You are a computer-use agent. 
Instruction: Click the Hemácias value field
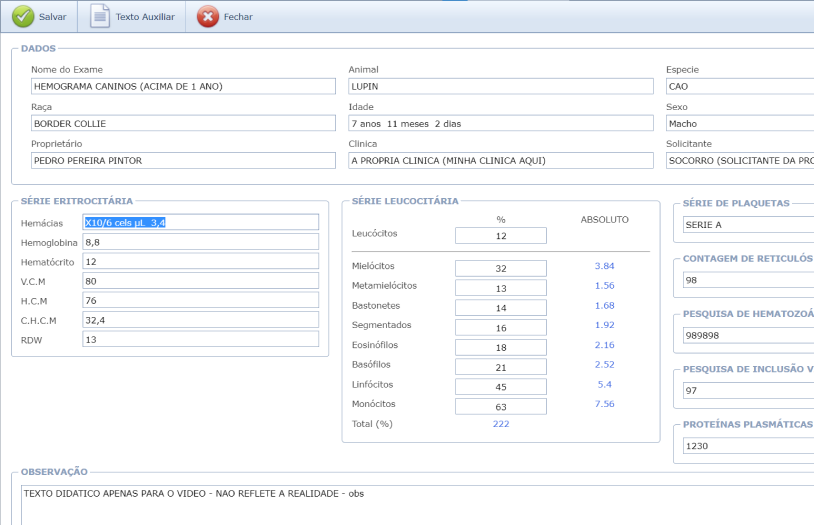point(201,222)
